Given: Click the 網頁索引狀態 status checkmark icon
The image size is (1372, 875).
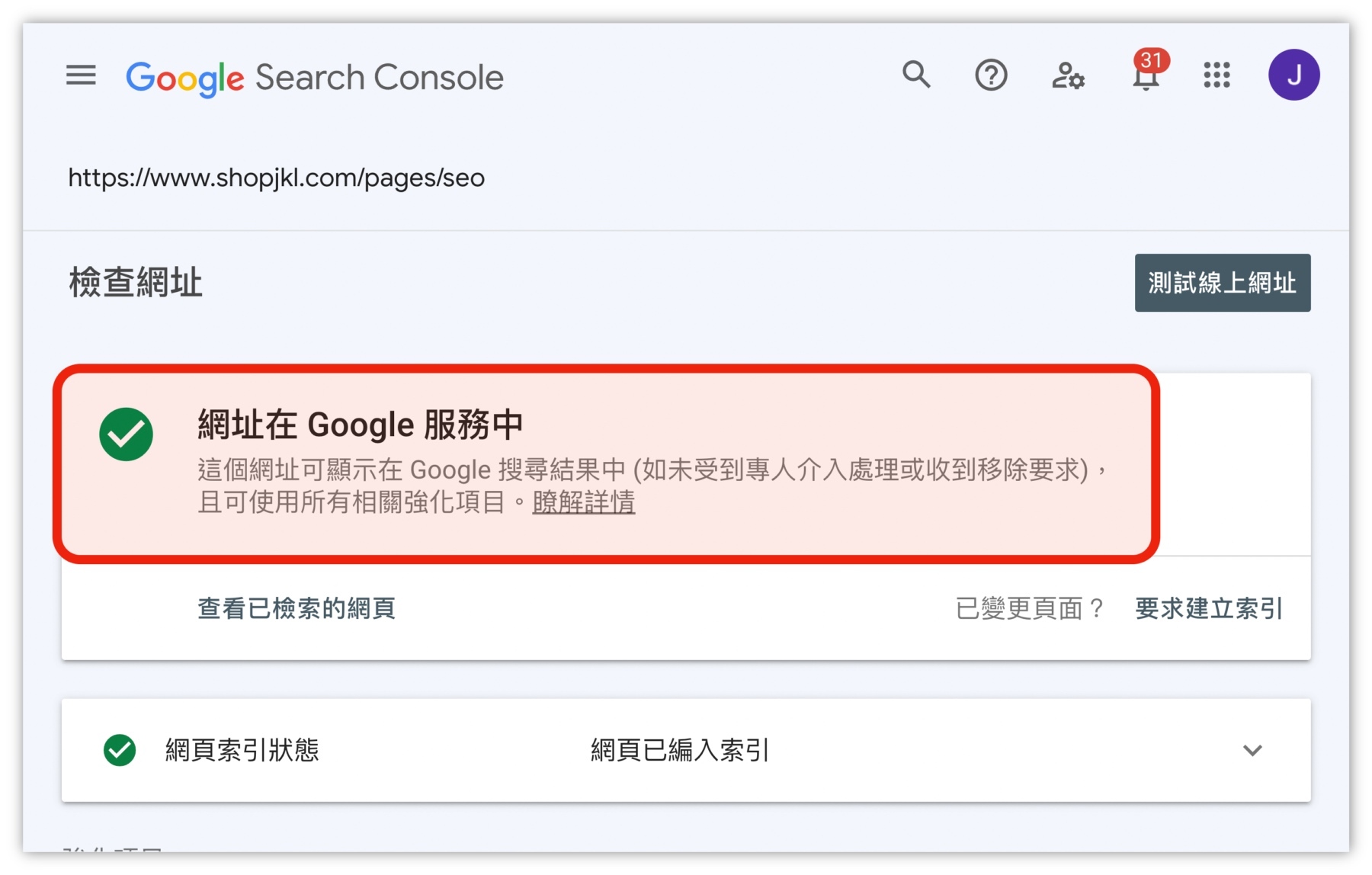Looking at the screenshot, I should pyautogui.click(x=120, y=751).
